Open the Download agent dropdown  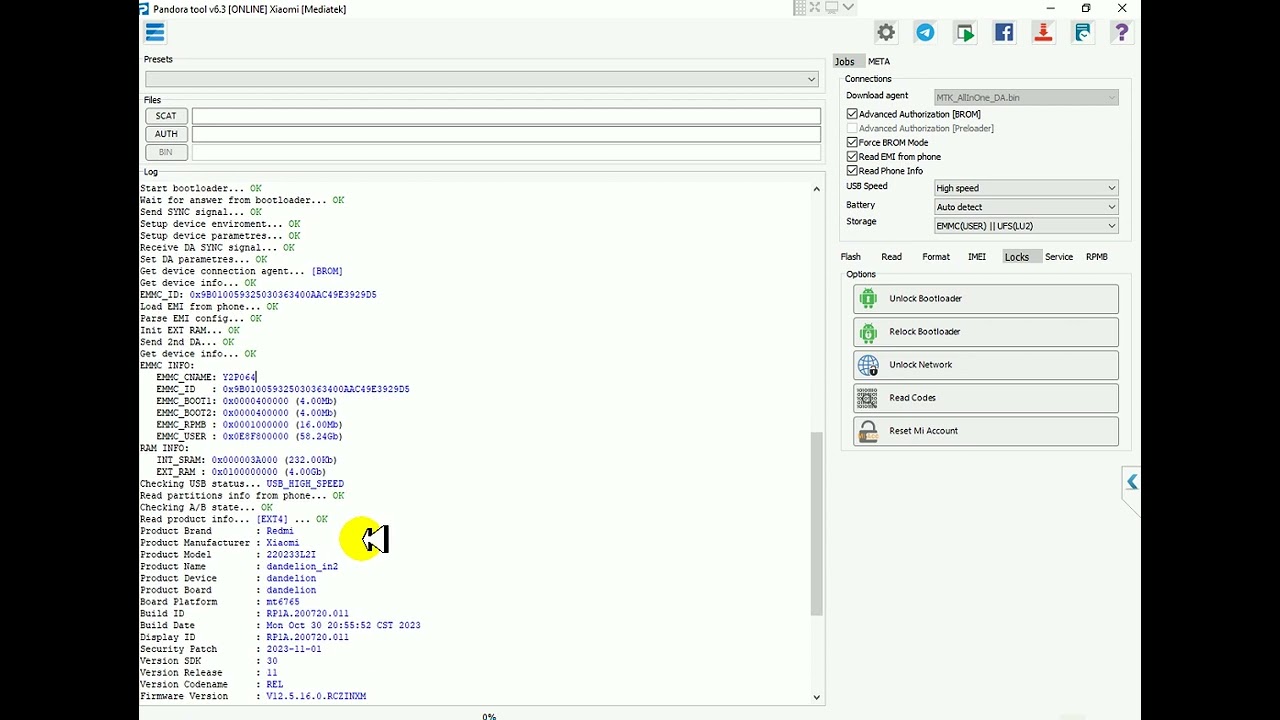click(1026, 97)
